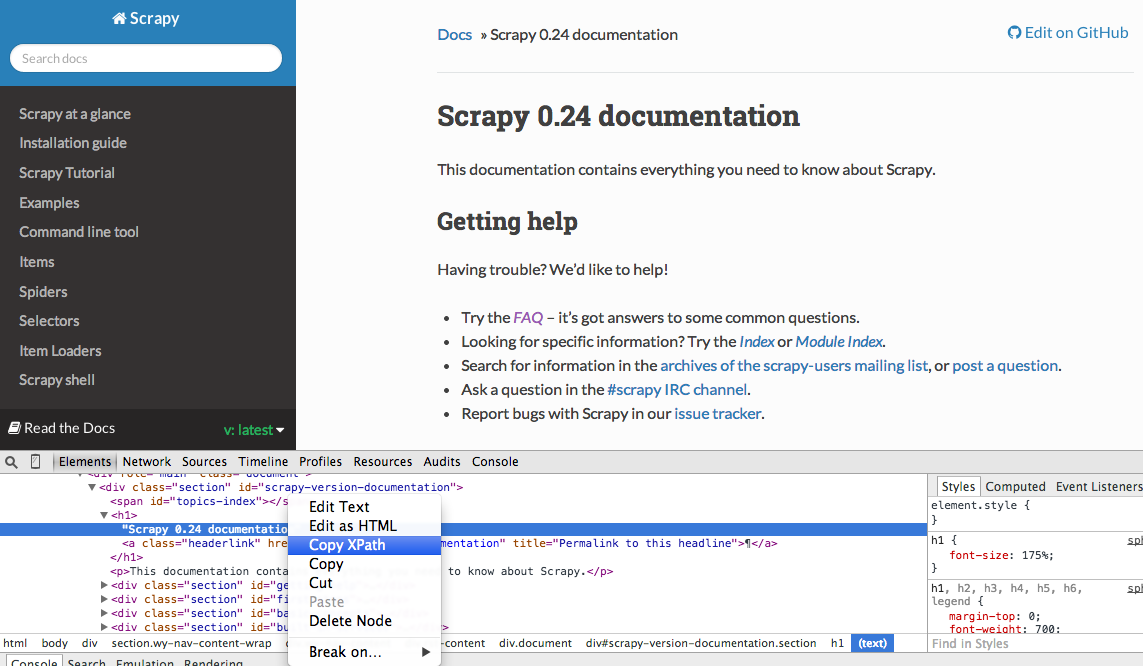Select 'Edit as HTML' in context menu
The image size is (1143, 666).
[352, 526]
